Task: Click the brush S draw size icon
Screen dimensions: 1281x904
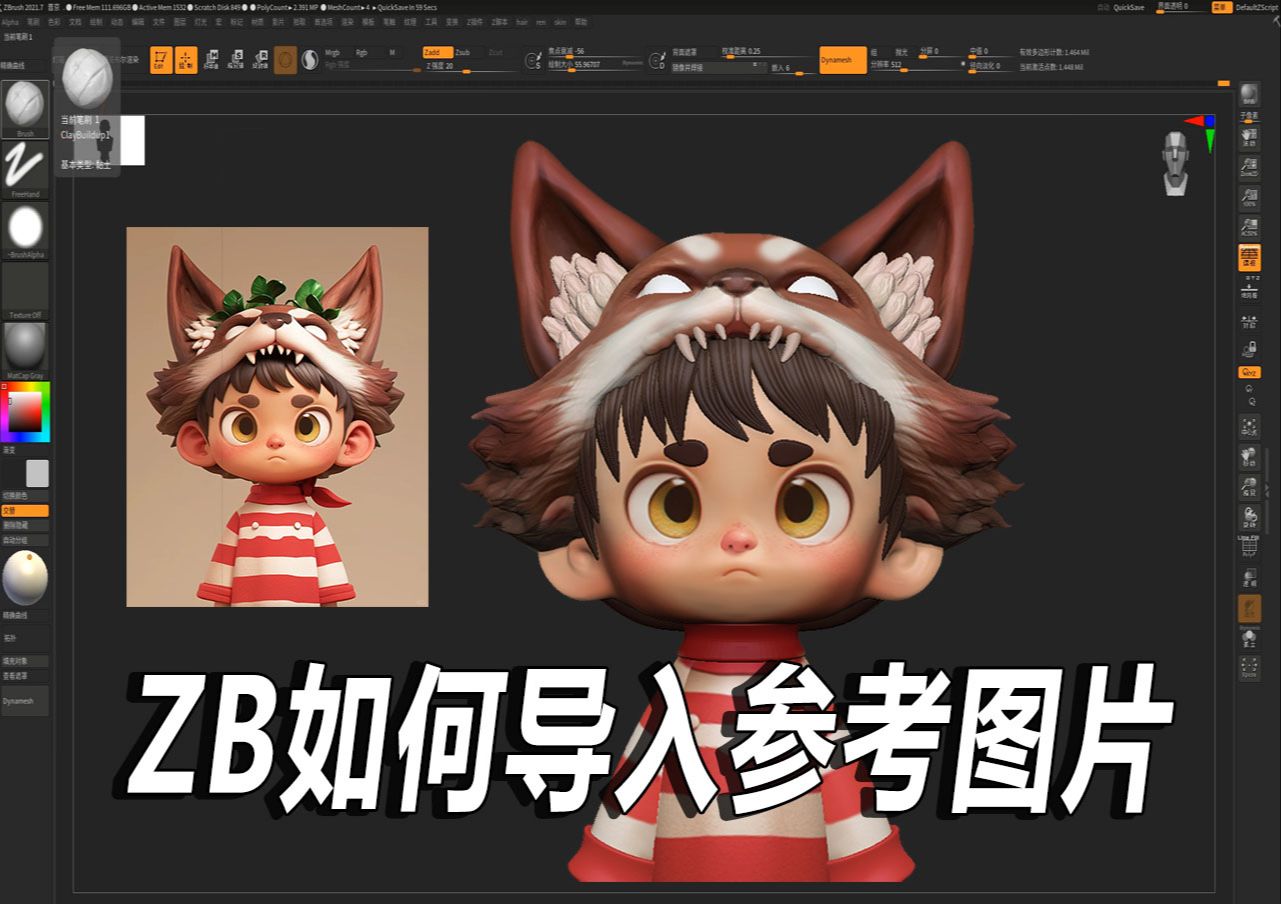Action: tap(533, 61)
